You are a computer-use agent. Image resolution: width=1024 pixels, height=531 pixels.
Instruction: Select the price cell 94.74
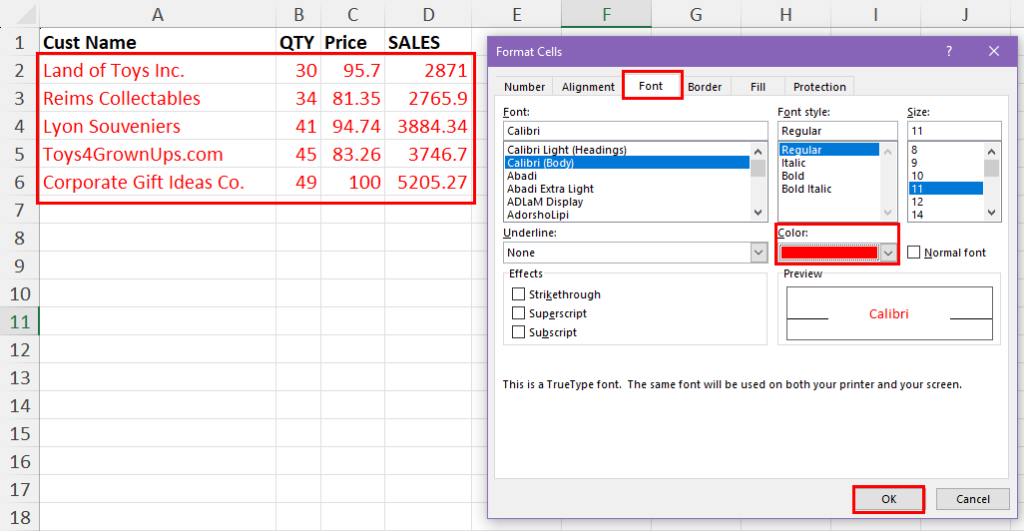coord(353,126)
